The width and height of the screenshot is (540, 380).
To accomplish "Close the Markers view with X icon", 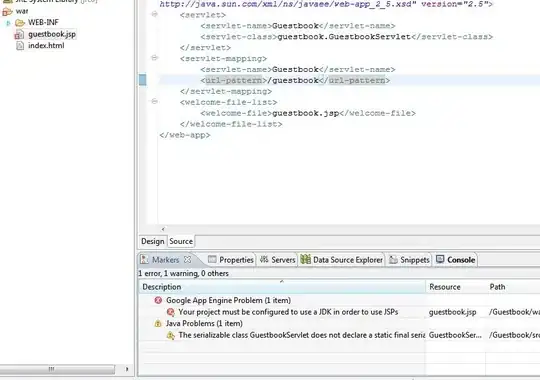I will (x=188, y=260).
